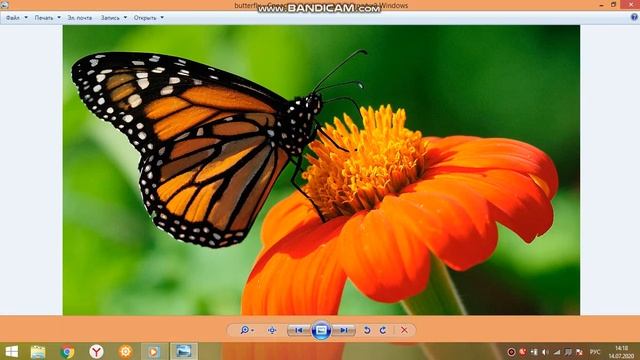Open the Печать menu
Screen dimensions: 640x360
click(47, 18)
